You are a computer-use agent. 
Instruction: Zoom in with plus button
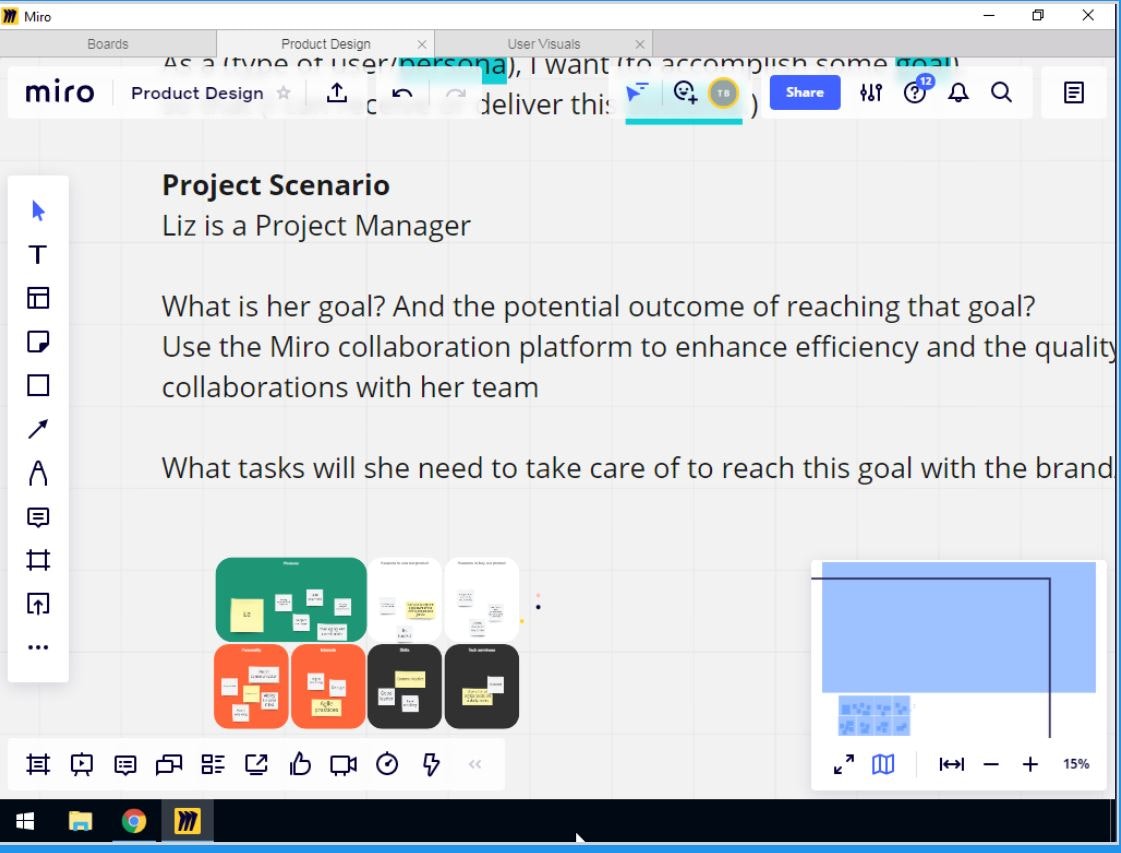pyautogui.click(x=1030, y=764)
